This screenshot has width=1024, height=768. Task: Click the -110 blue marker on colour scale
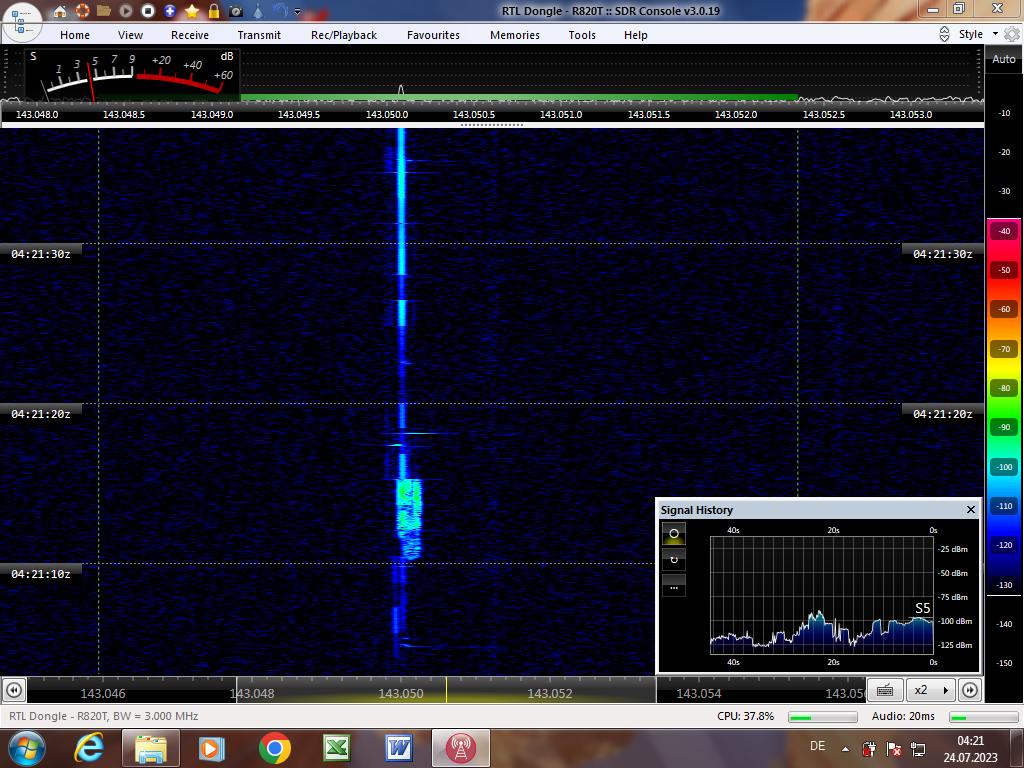[1004, 506]
